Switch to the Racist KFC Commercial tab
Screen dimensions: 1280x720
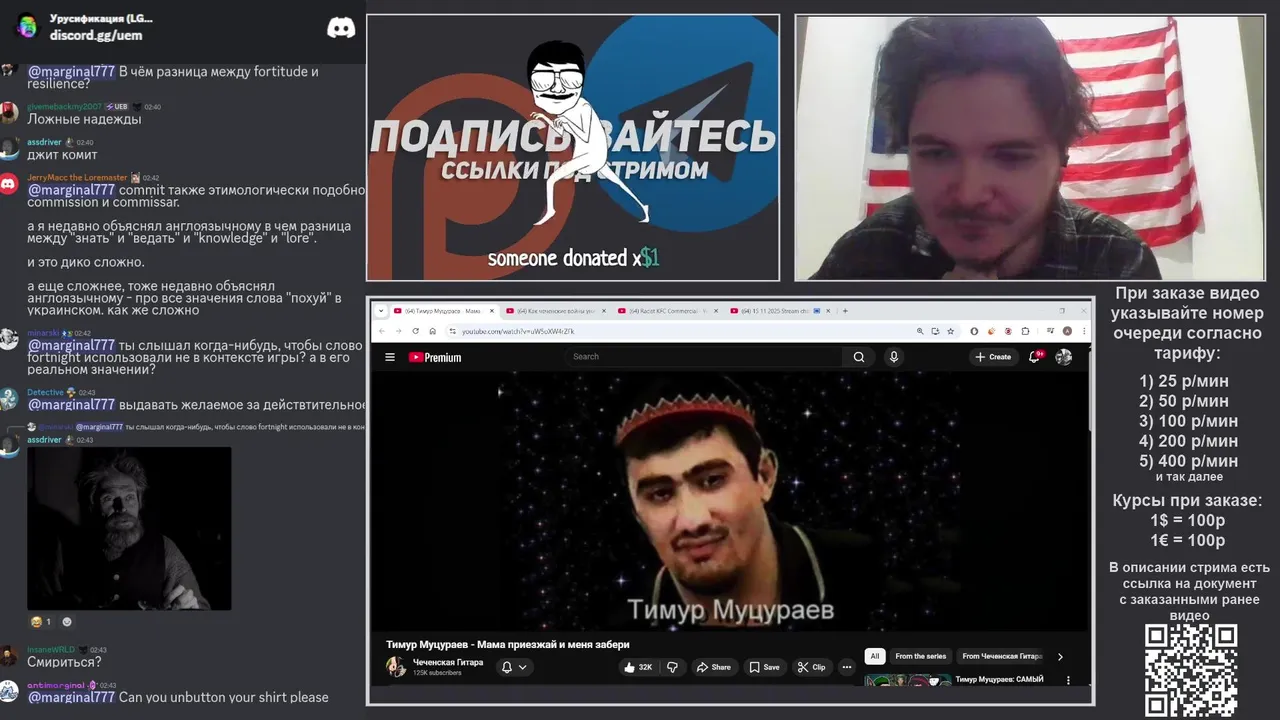pos(663,311)
